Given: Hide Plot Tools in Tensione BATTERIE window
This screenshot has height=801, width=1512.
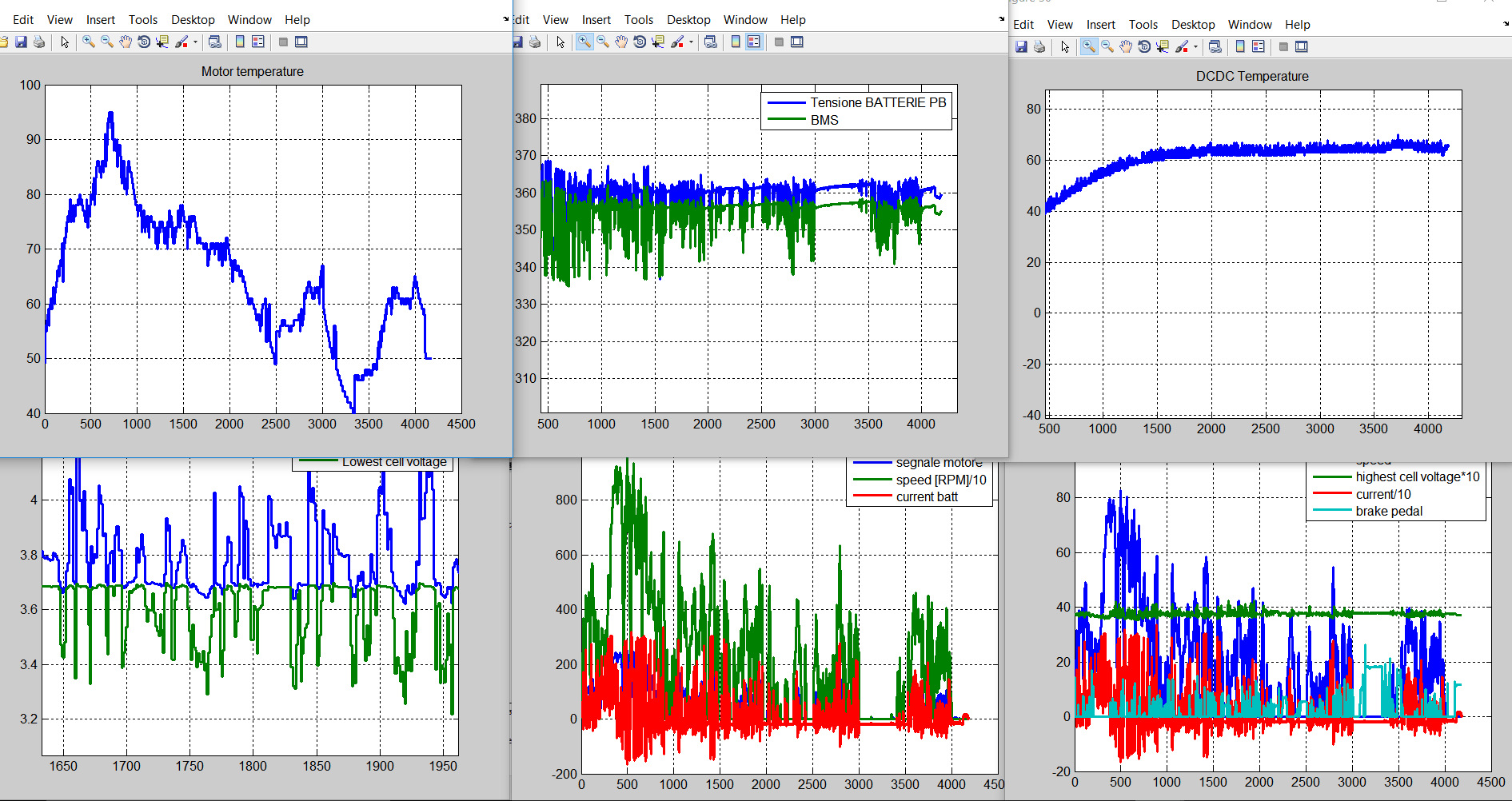Looking at the screenshot, I should pyautogui.click(x=779, y=42).
